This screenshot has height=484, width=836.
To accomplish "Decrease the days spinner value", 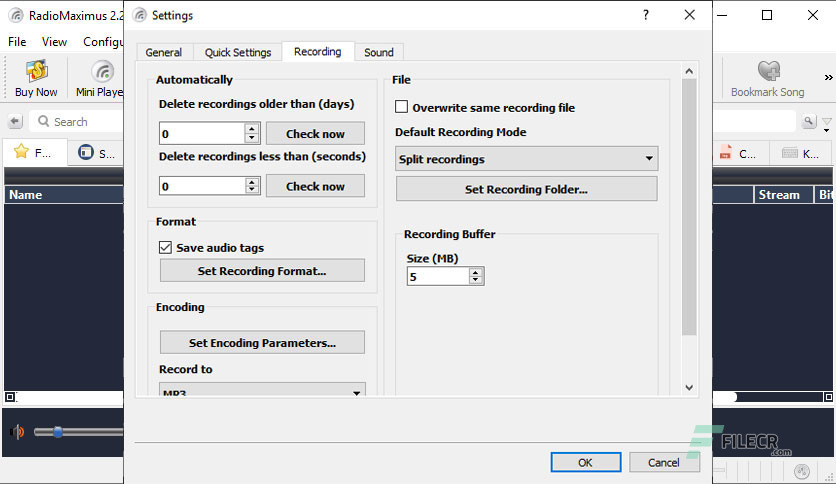I will point(252,138).
